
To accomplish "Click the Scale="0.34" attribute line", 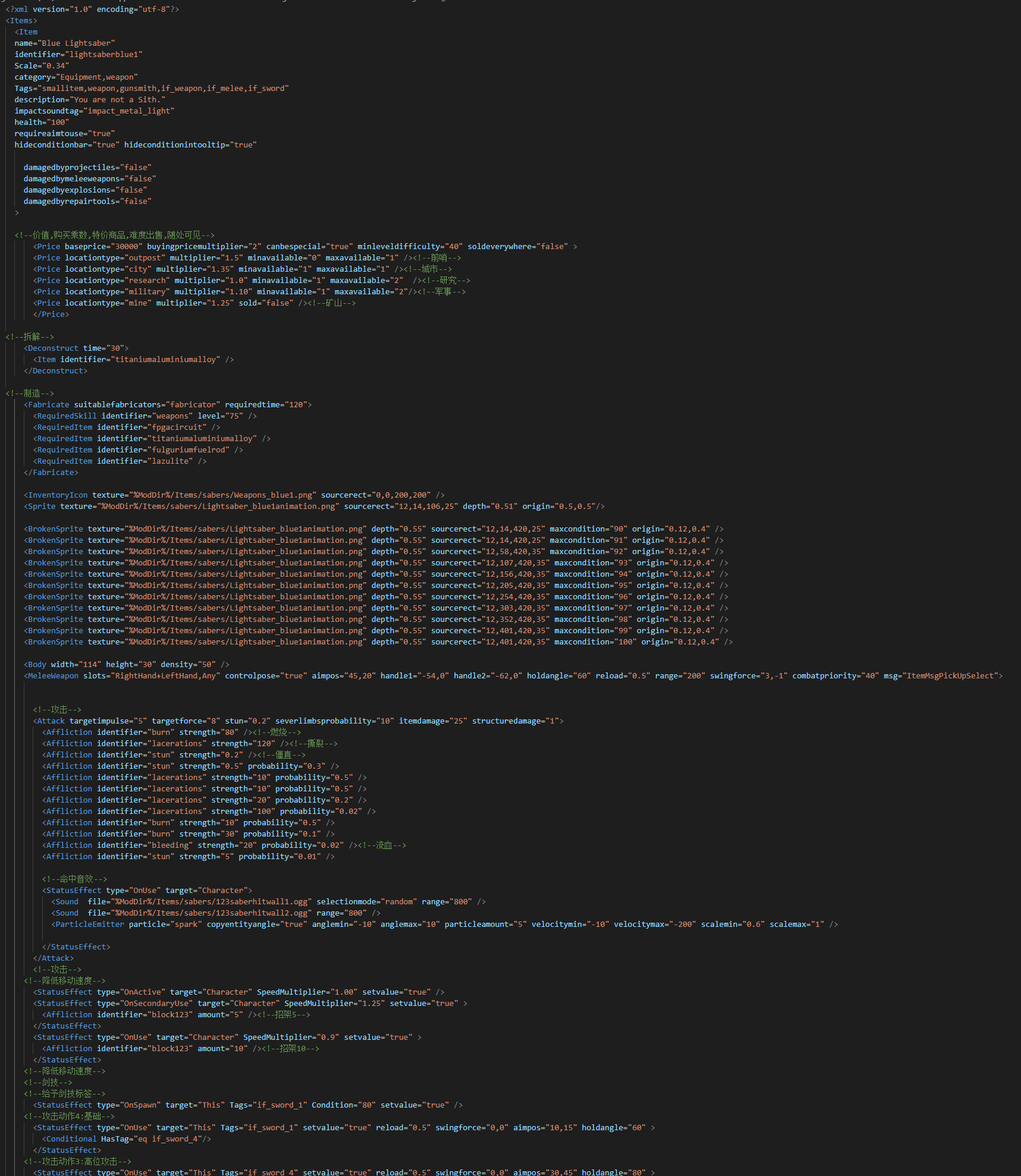I will tap(42, 66).
